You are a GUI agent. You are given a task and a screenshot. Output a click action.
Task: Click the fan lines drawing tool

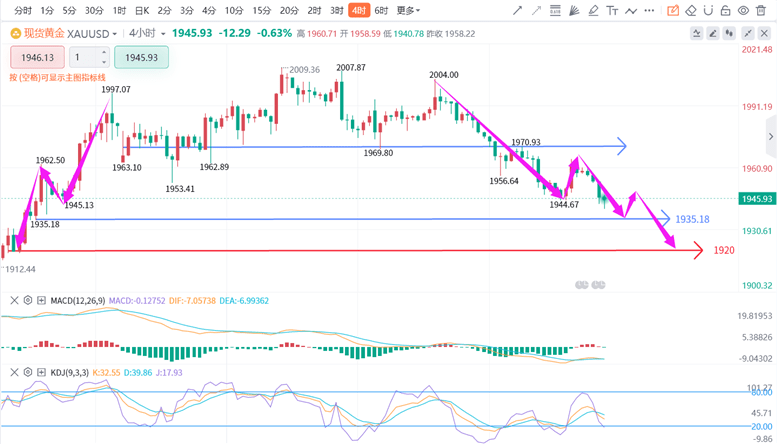(574, 11)
